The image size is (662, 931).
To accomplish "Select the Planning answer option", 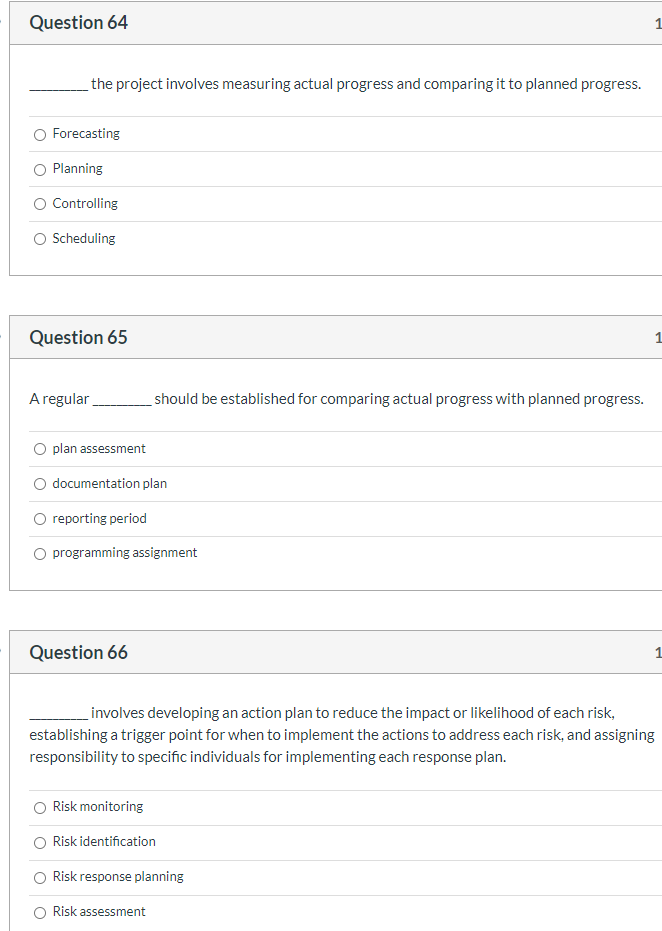I will 39,169.
